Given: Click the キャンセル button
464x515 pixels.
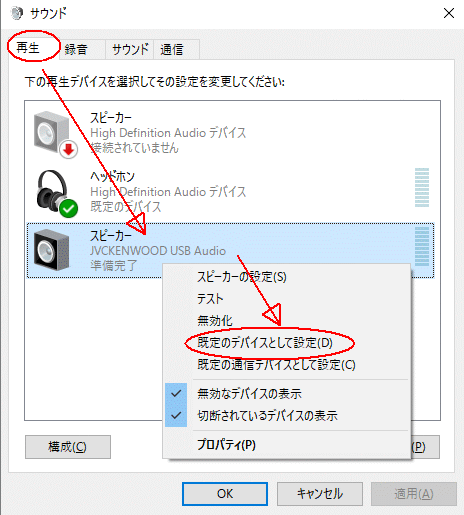Looking at the screenshot, I should pyautogui.click(x=320, y=494).
